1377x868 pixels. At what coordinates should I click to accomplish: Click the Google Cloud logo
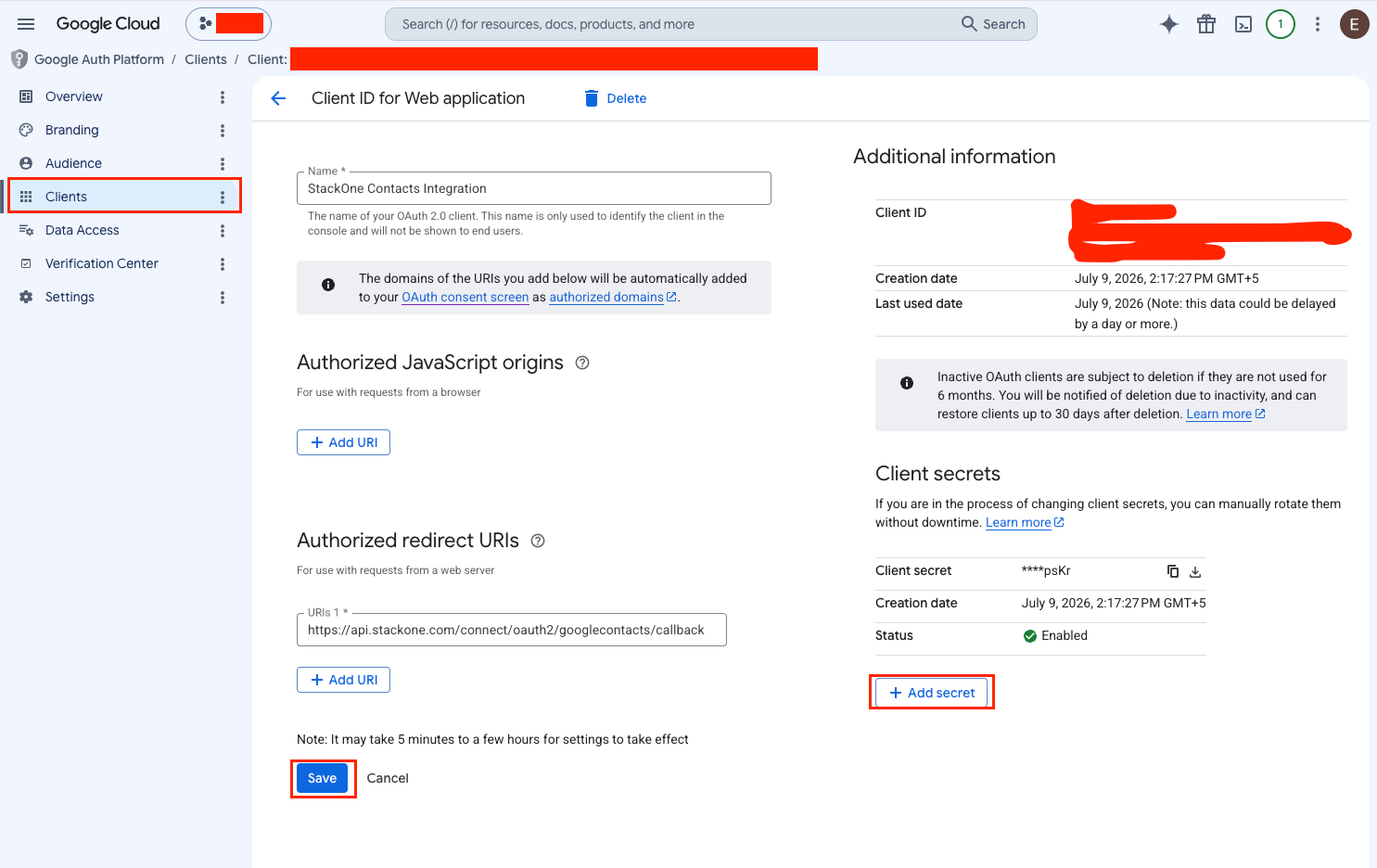pos(108,24)
